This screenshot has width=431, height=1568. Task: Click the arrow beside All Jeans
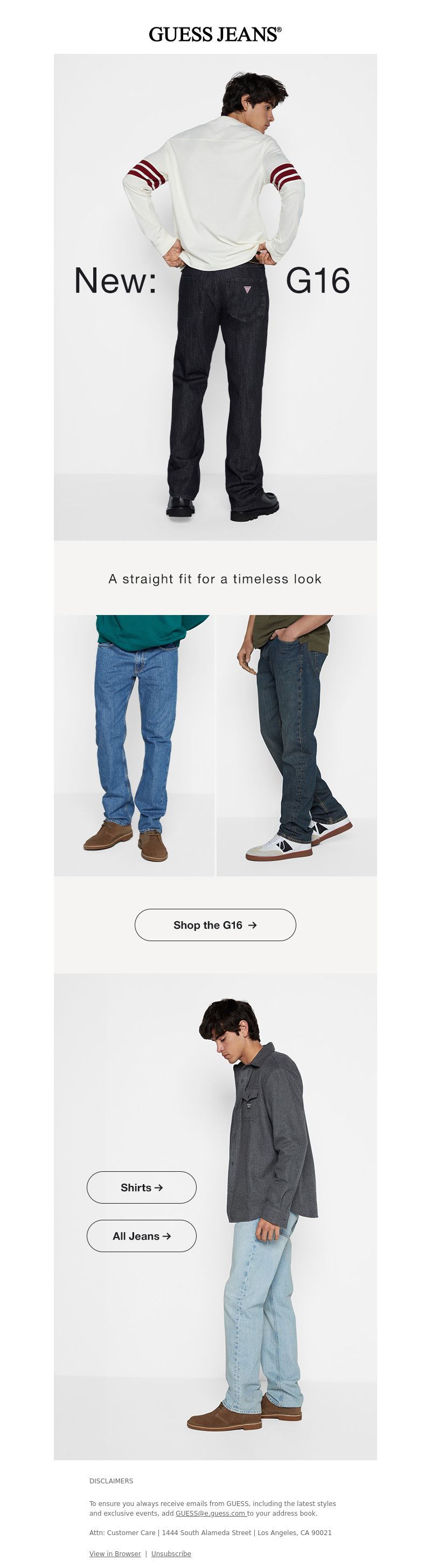(167, 1237)
